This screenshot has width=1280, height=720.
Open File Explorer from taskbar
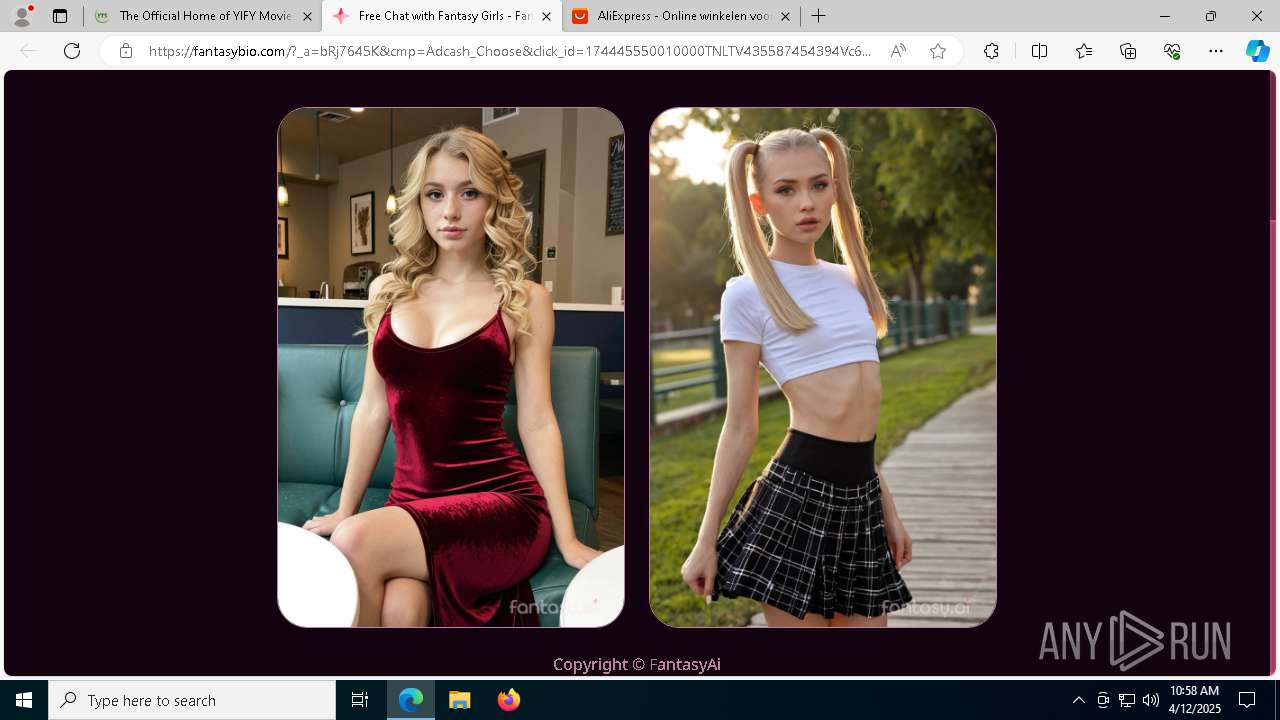point(460,700)
